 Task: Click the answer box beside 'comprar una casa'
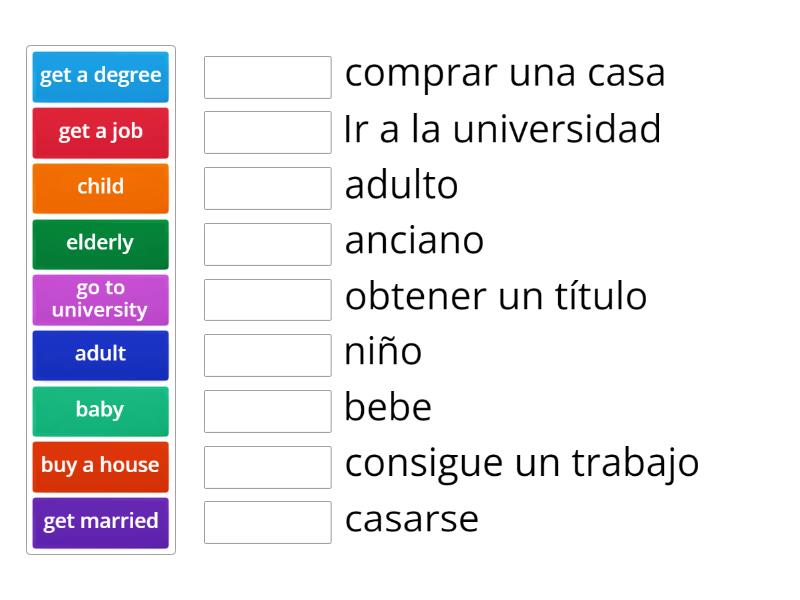(x=267, y=75)
